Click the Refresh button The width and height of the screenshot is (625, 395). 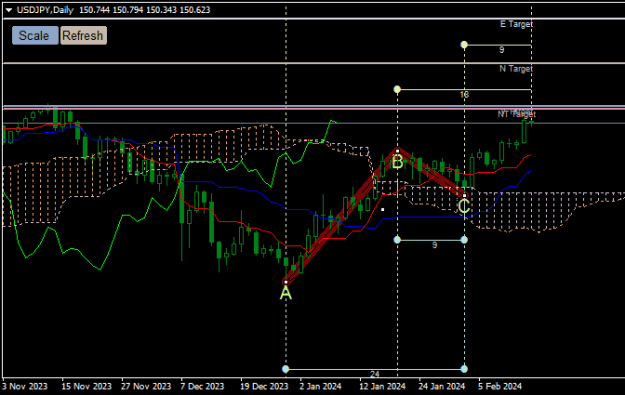[83, 35]
